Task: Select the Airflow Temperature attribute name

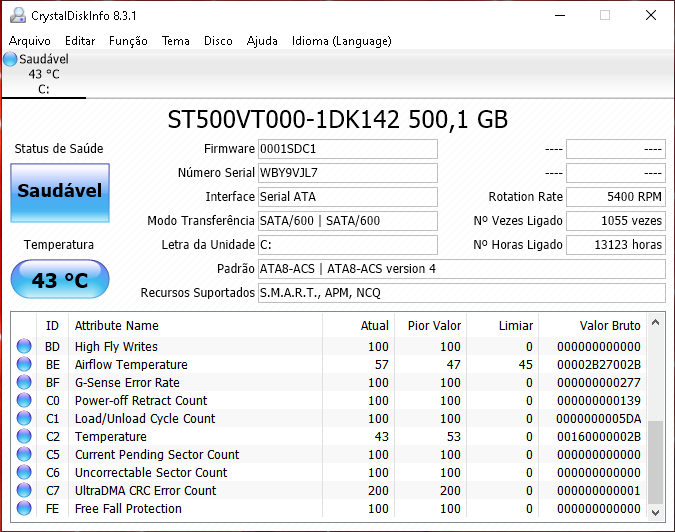Action: click(x=131, y=365)
